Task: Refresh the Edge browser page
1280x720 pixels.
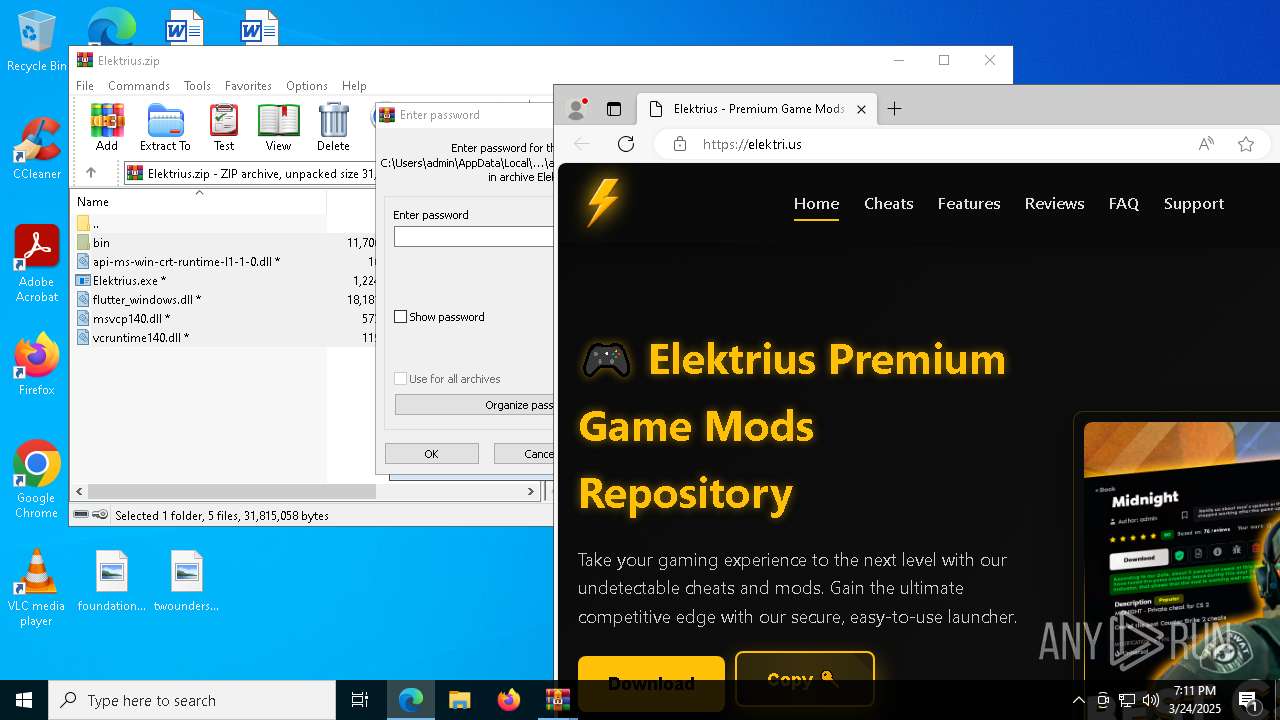Action: coord(626,144)
